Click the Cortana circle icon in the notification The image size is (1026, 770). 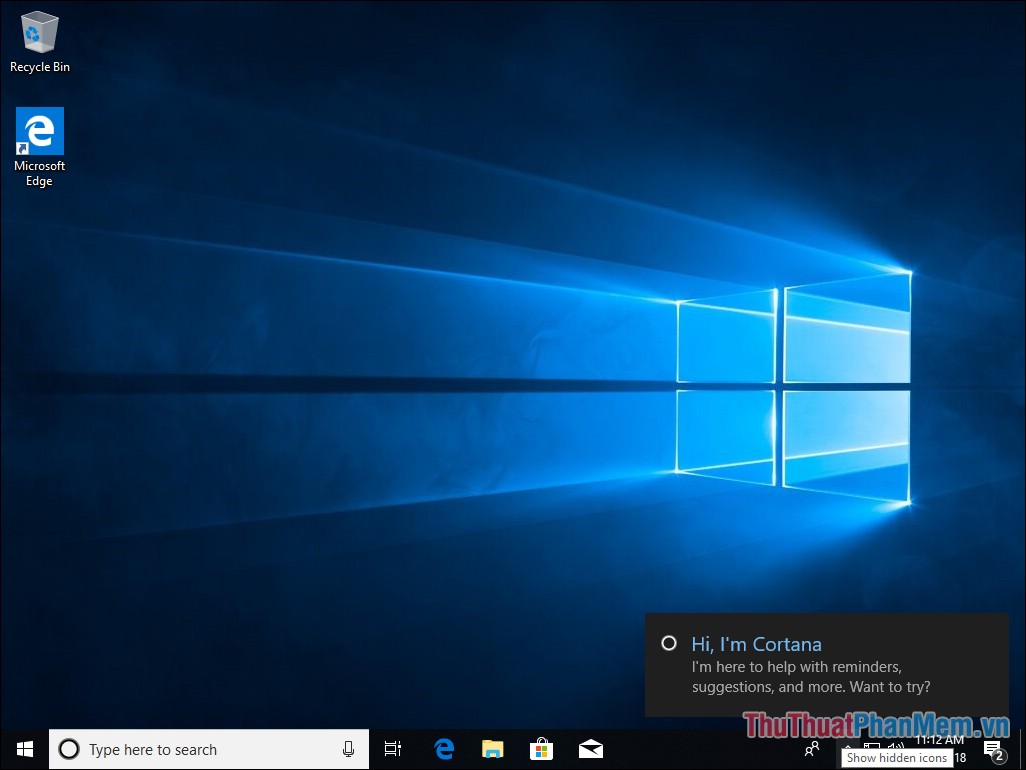pyautogui.click(x=668, y=643)
